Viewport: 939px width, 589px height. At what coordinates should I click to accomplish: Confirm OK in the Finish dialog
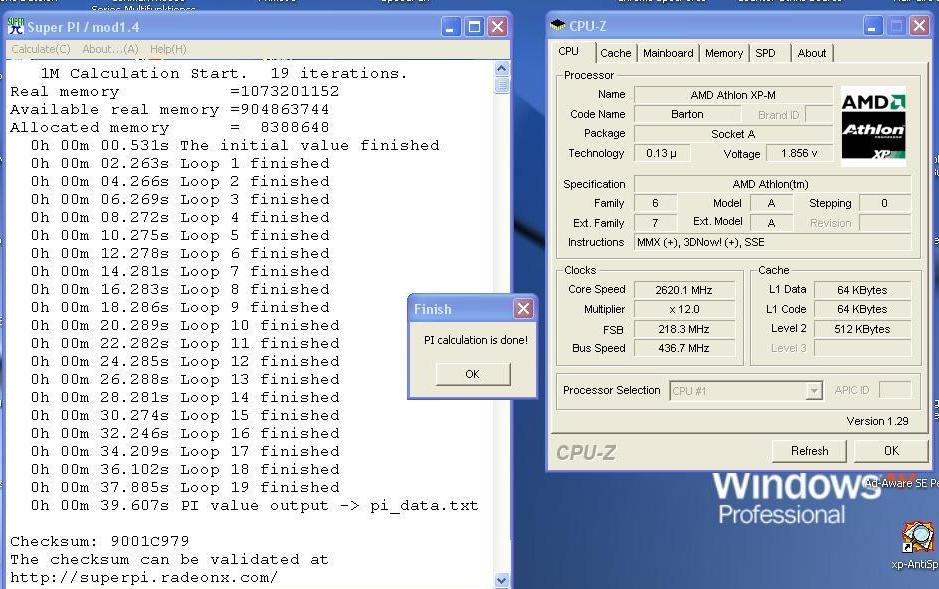click(x=472, y=374)
